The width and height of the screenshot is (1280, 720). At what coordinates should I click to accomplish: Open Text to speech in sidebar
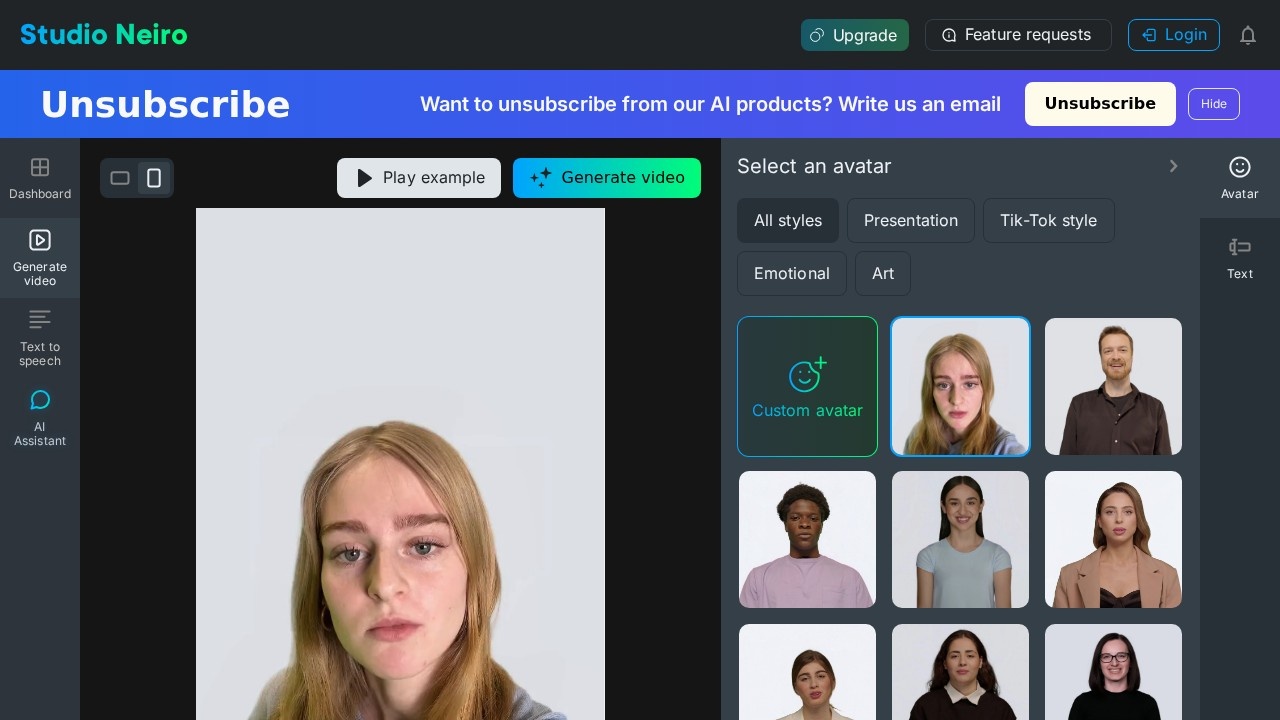(x=40, y=338)
